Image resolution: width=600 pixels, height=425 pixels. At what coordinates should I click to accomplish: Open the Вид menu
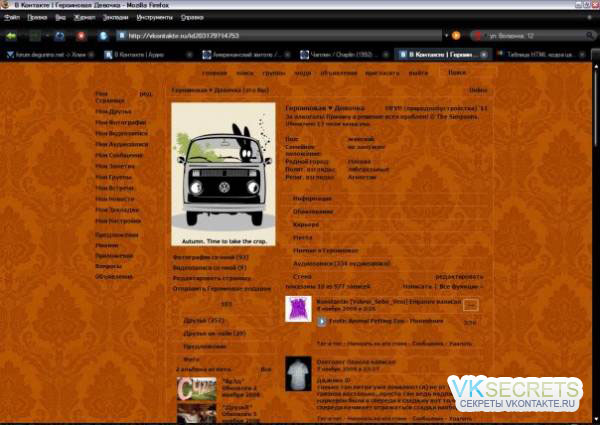tap(60, 17)
